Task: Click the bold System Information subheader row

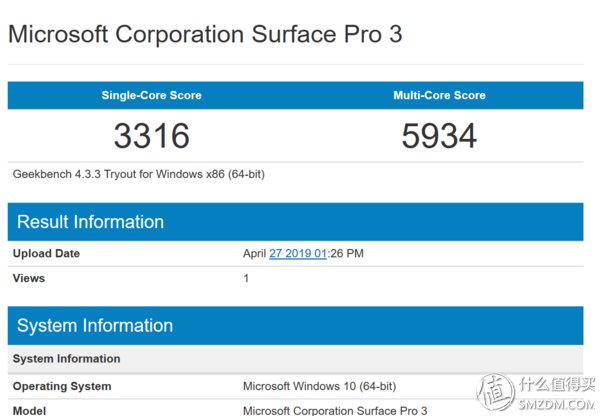Action: [x=295, y=359]
